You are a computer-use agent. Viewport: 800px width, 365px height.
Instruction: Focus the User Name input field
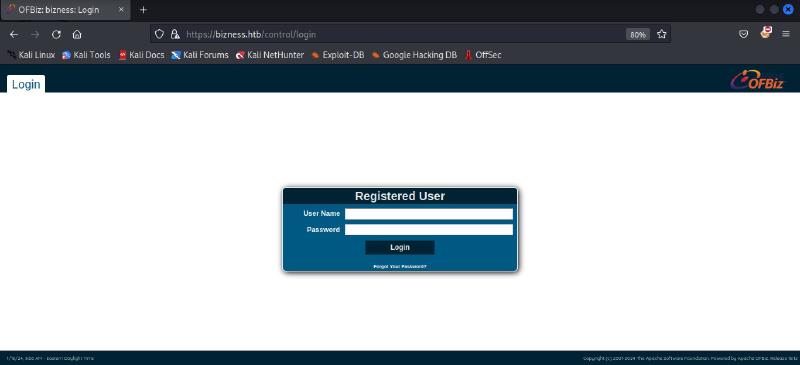pos(429,213)
